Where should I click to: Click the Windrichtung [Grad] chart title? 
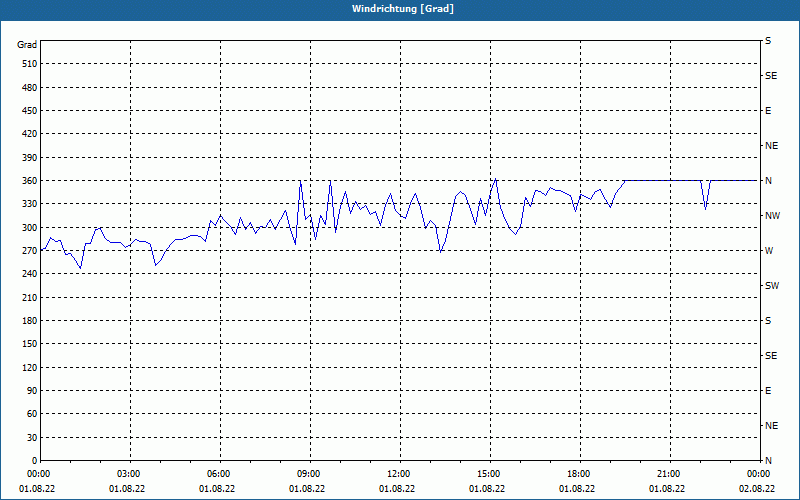click(403, 9)
